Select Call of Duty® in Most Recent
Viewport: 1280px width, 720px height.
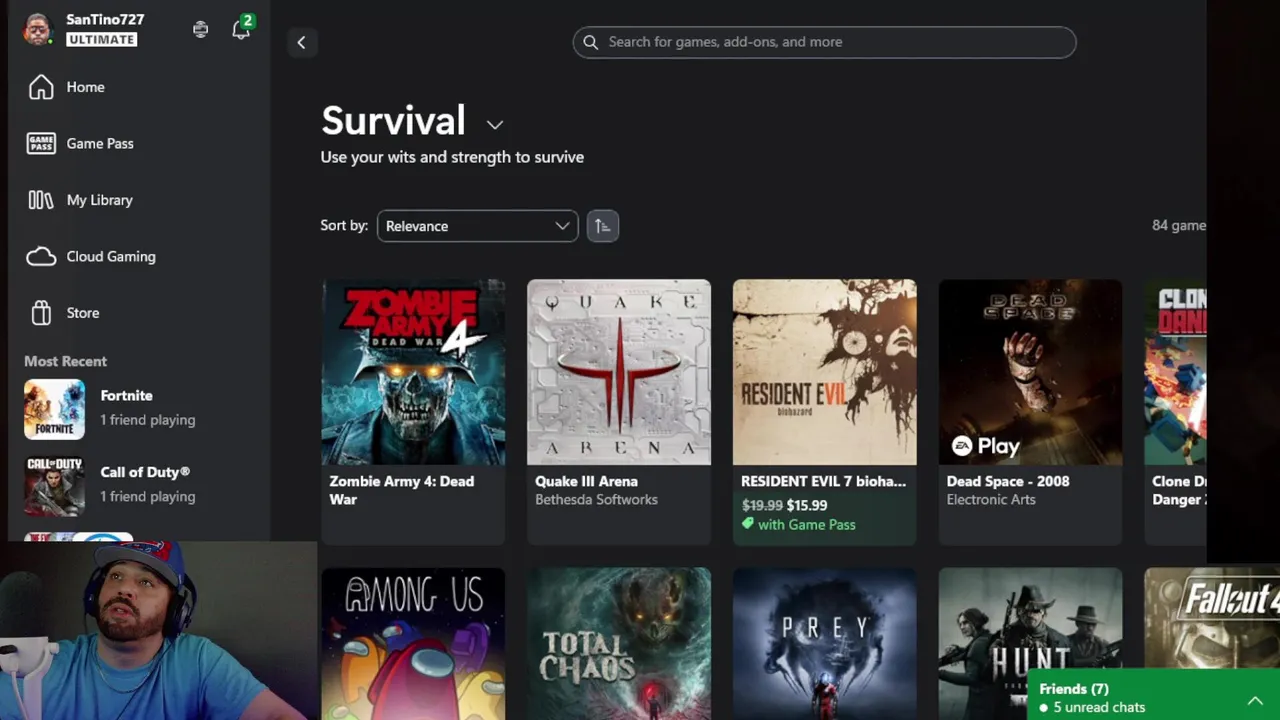(138, 485)
